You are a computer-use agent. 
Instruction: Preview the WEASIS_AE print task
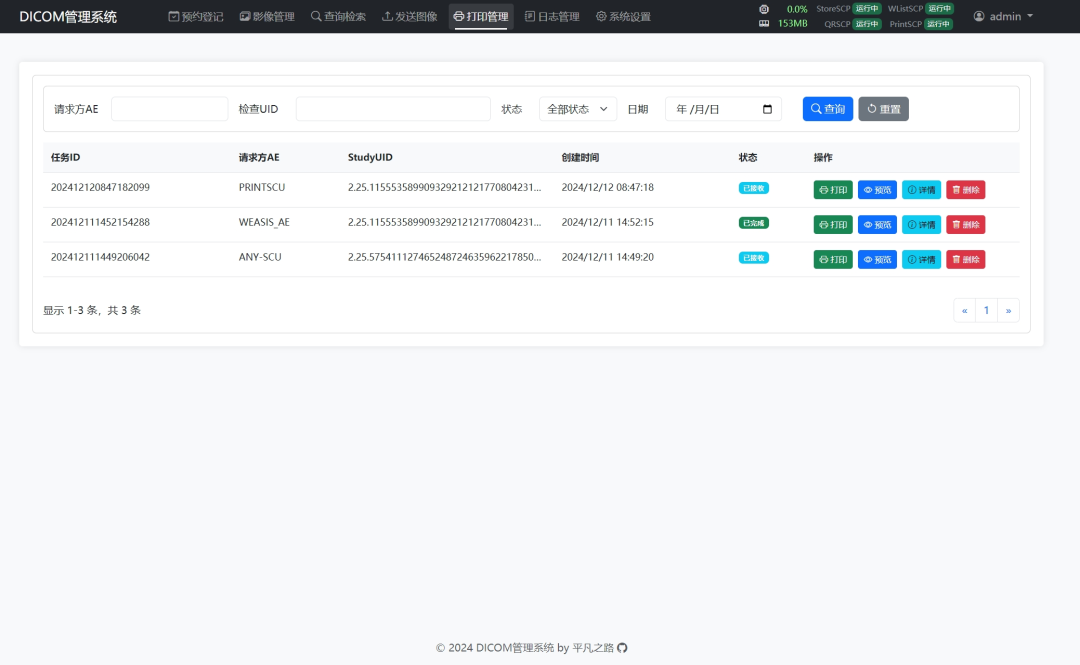coord(877,225)
